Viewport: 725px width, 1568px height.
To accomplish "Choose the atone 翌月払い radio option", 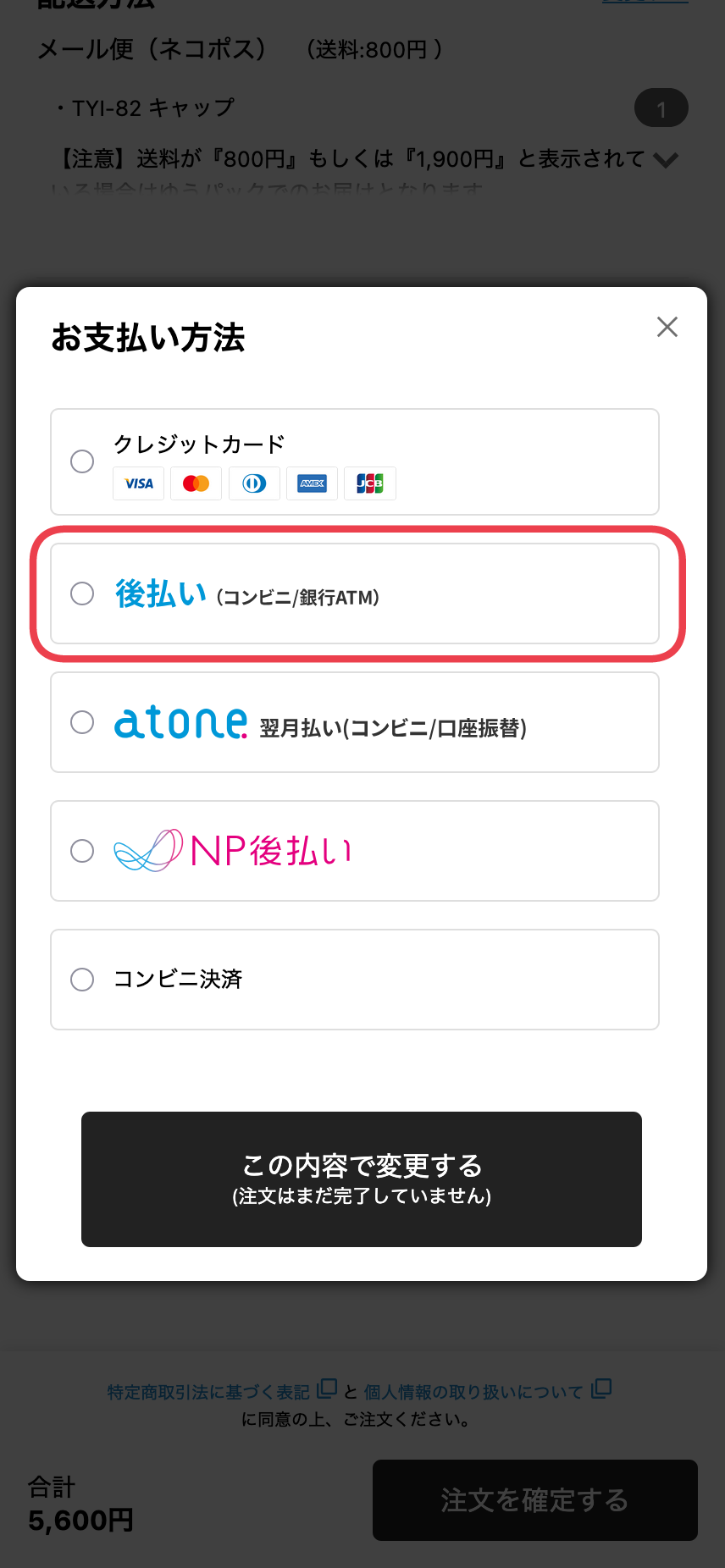I will coord(82,722).
